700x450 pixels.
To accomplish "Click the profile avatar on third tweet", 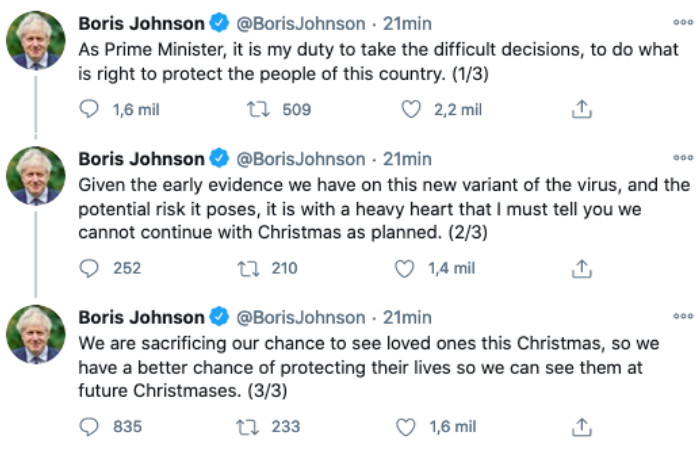I will 35,334.
